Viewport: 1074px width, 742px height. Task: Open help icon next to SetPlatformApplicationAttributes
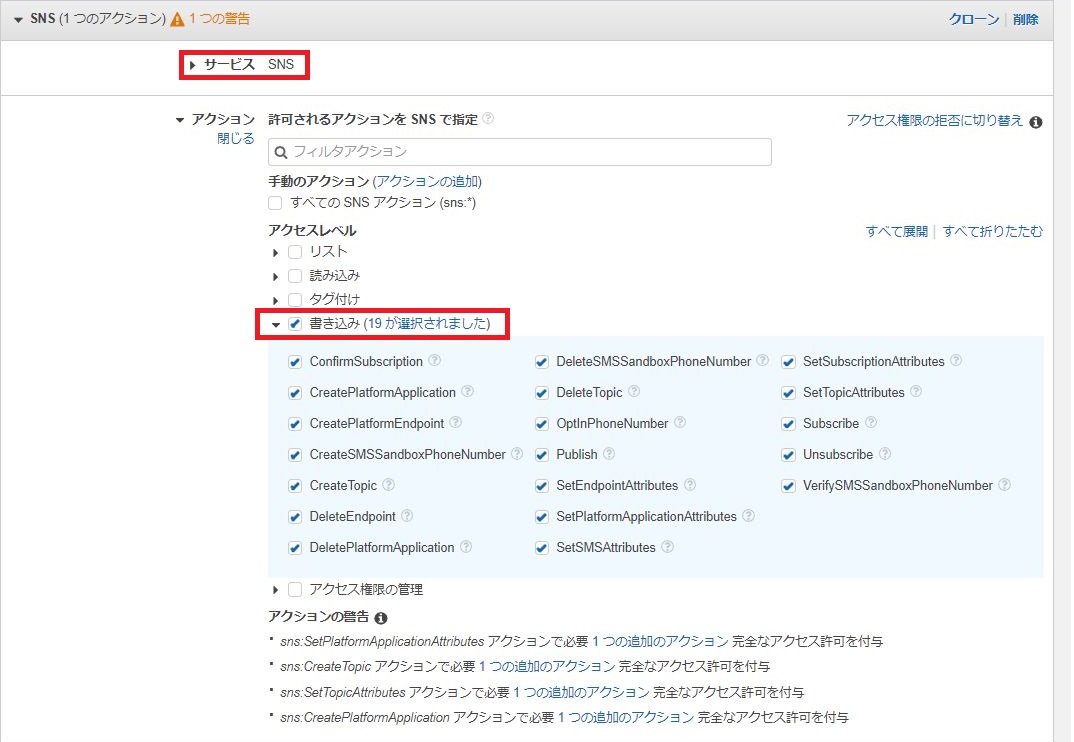(749, 515)
